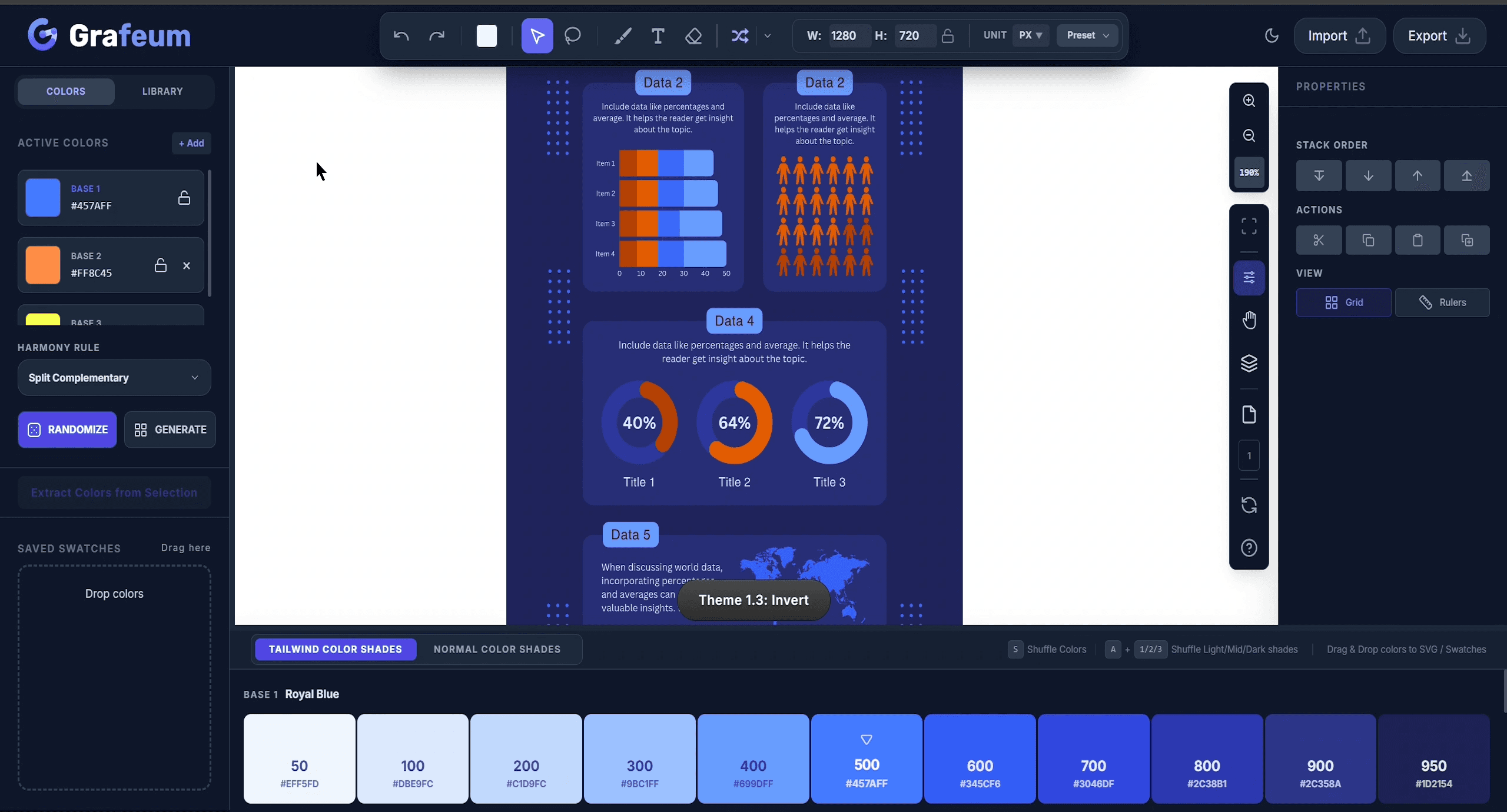The width and height of the screenshot is (1507, 812).
Task: Select the Text tool
Action: [x=658, y=35]
